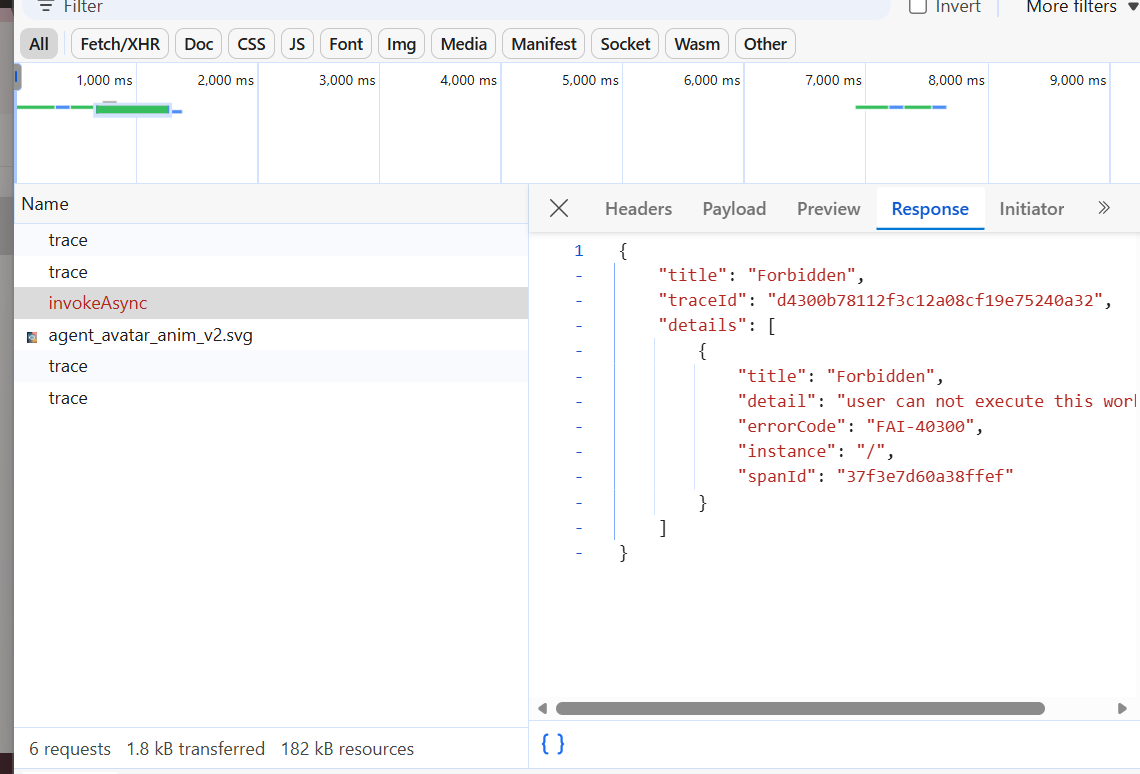The height and width of the screenshot is (774, 1140).
Task: Close the request details panel
Action: [x=559, y=208]
